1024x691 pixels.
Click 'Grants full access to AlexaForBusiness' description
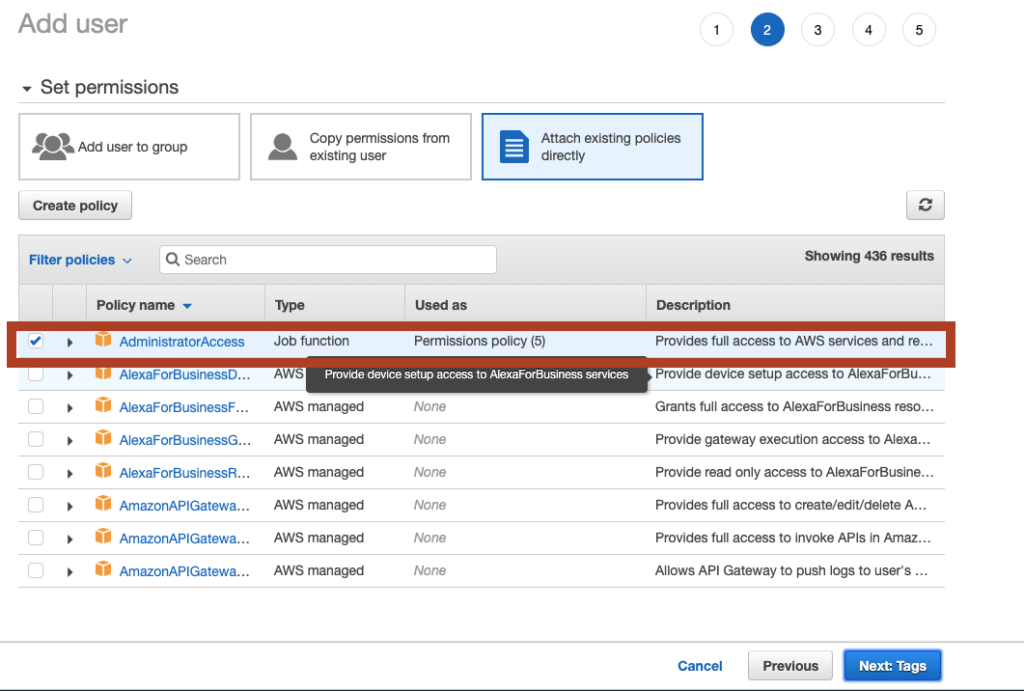(x=794, y=406)
